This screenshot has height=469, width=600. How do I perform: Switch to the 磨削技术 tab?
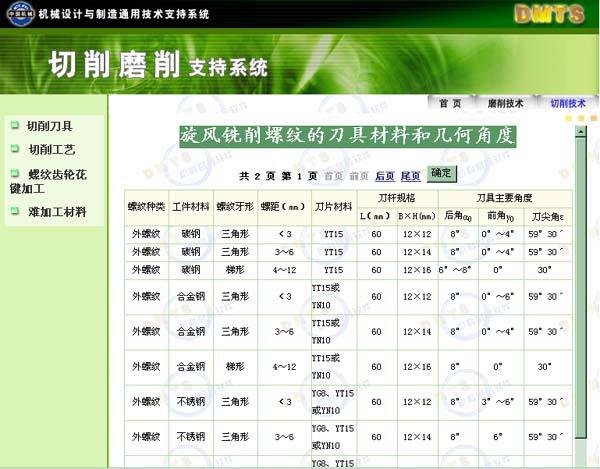click(505, 103)
